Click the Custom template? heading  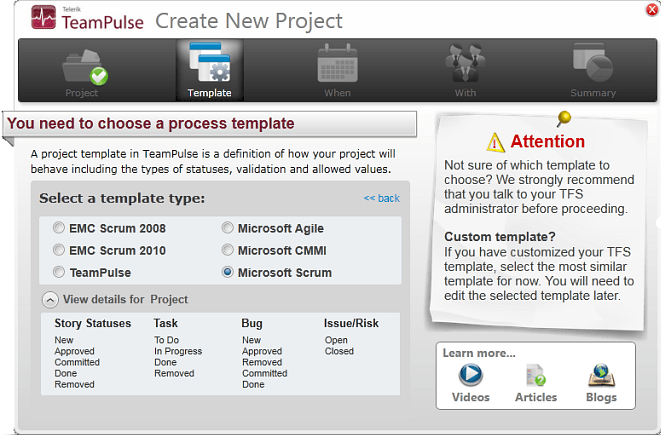(x=500, y=237)
